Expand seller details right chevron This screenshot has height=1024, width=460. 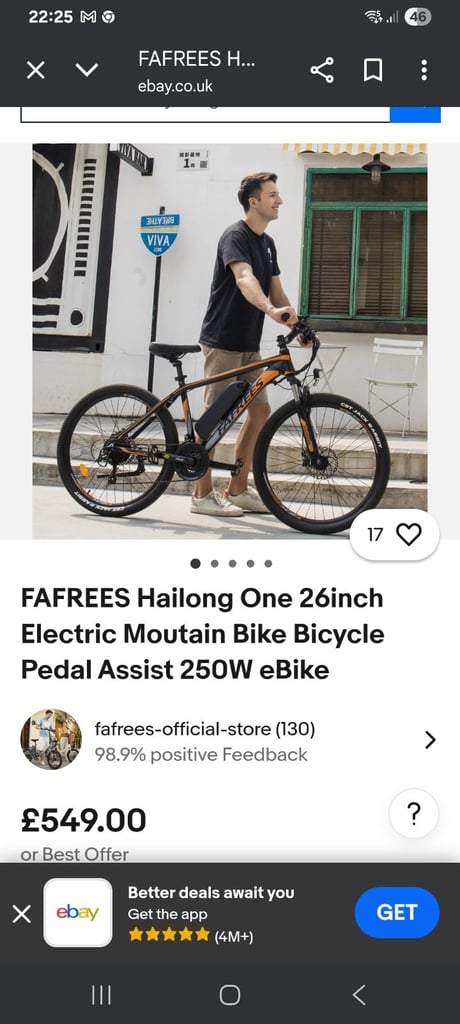tap(430, 740)
